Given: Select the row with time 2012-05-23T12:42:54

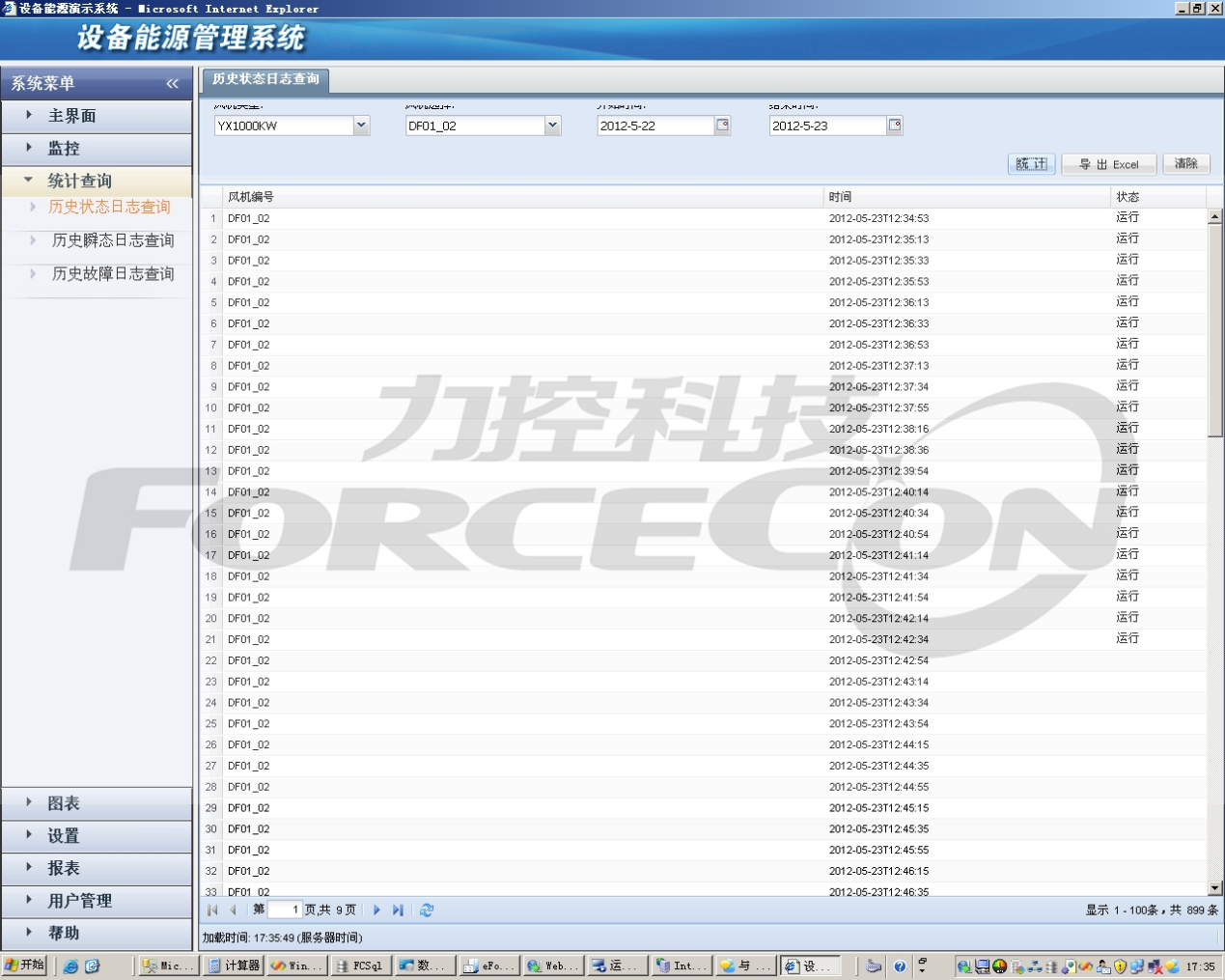Looking at the screenshot, I should coord(704,660).
